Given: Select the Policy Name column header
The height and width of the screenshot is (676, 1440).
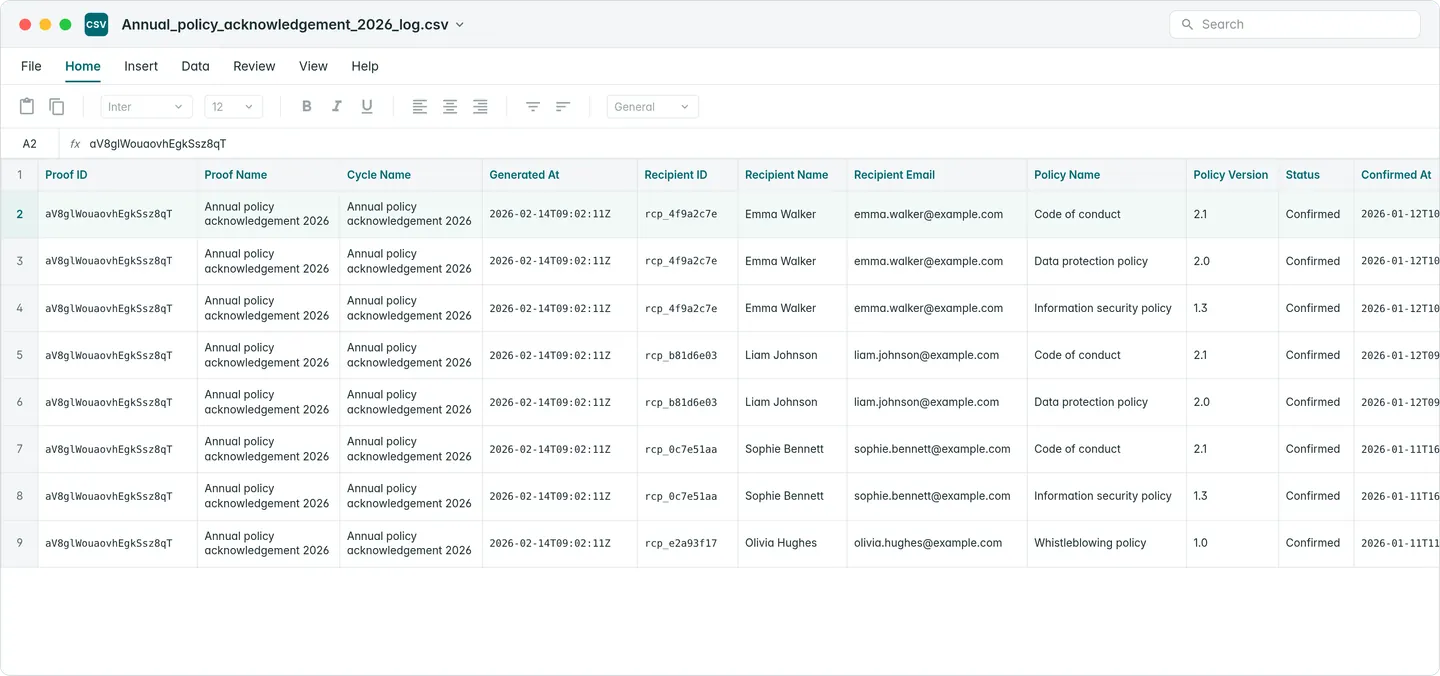Looking at the screenshot, I should point(1107,175).
